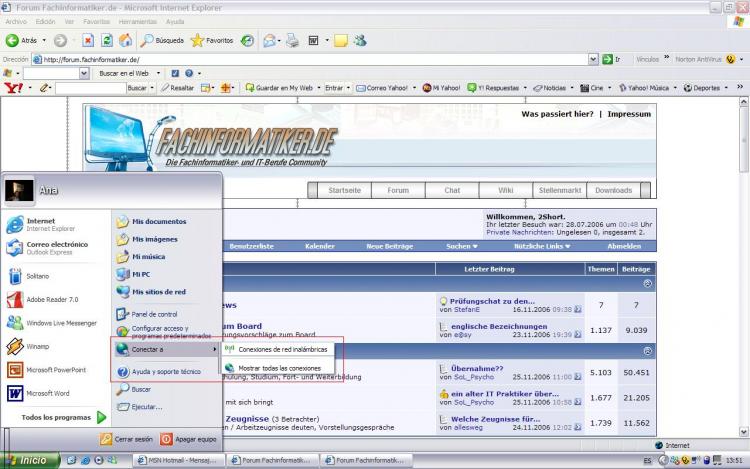Viewport: 750px width, 469px height.
Task: Click the Messenger icon in IE toolbar
Action: 360,41
